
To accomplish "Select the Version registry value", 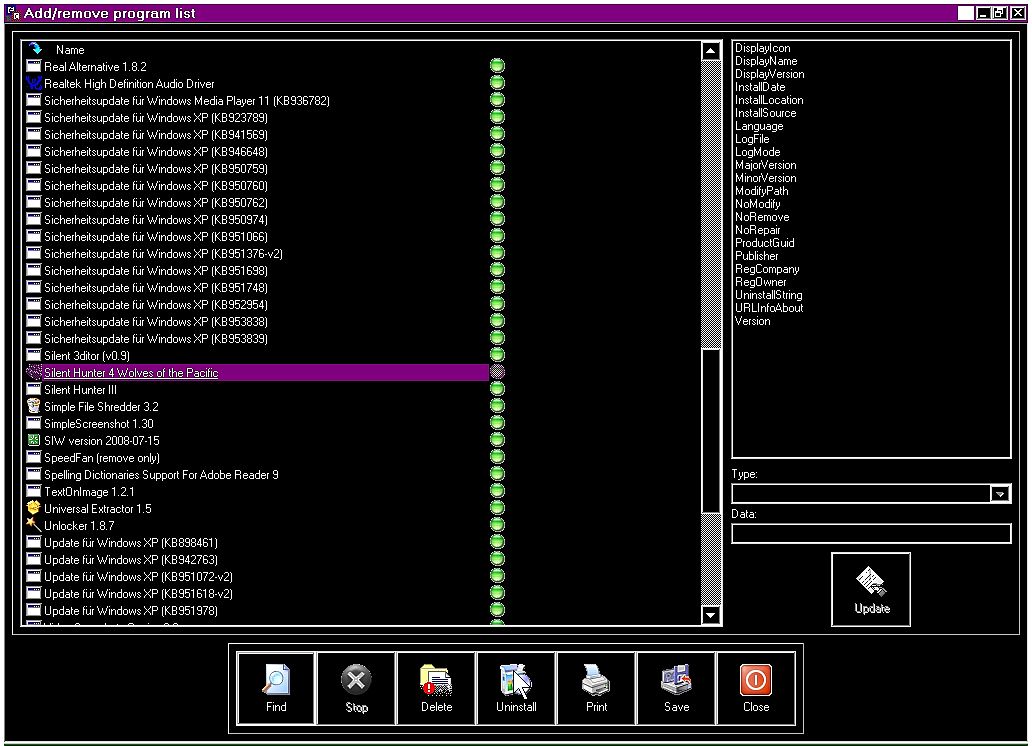I will (x=752, y=321).
